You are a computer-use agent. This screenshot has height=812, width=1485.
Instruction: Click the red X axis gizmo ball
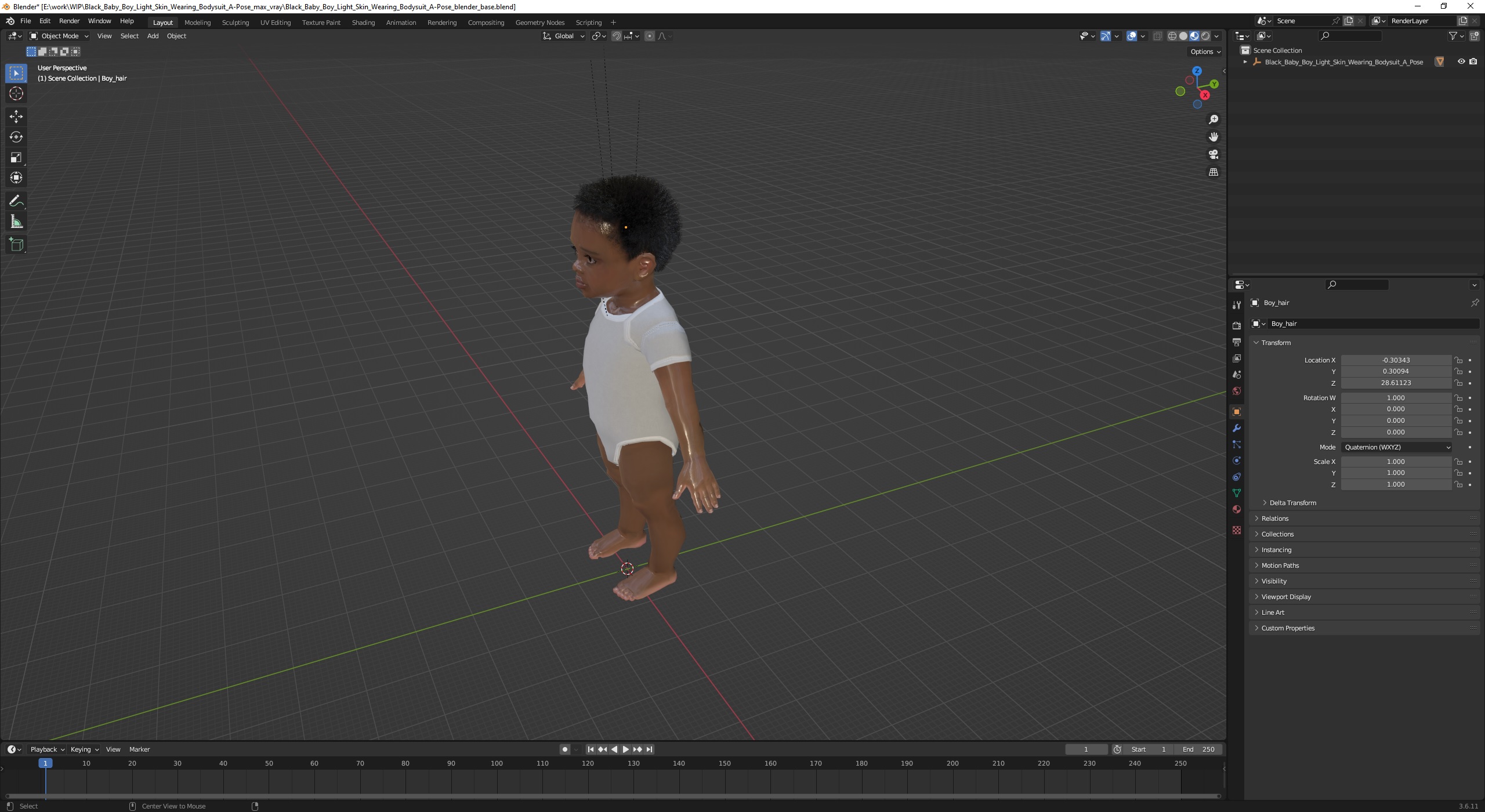pyautogui.click(x=1205, y=95)
